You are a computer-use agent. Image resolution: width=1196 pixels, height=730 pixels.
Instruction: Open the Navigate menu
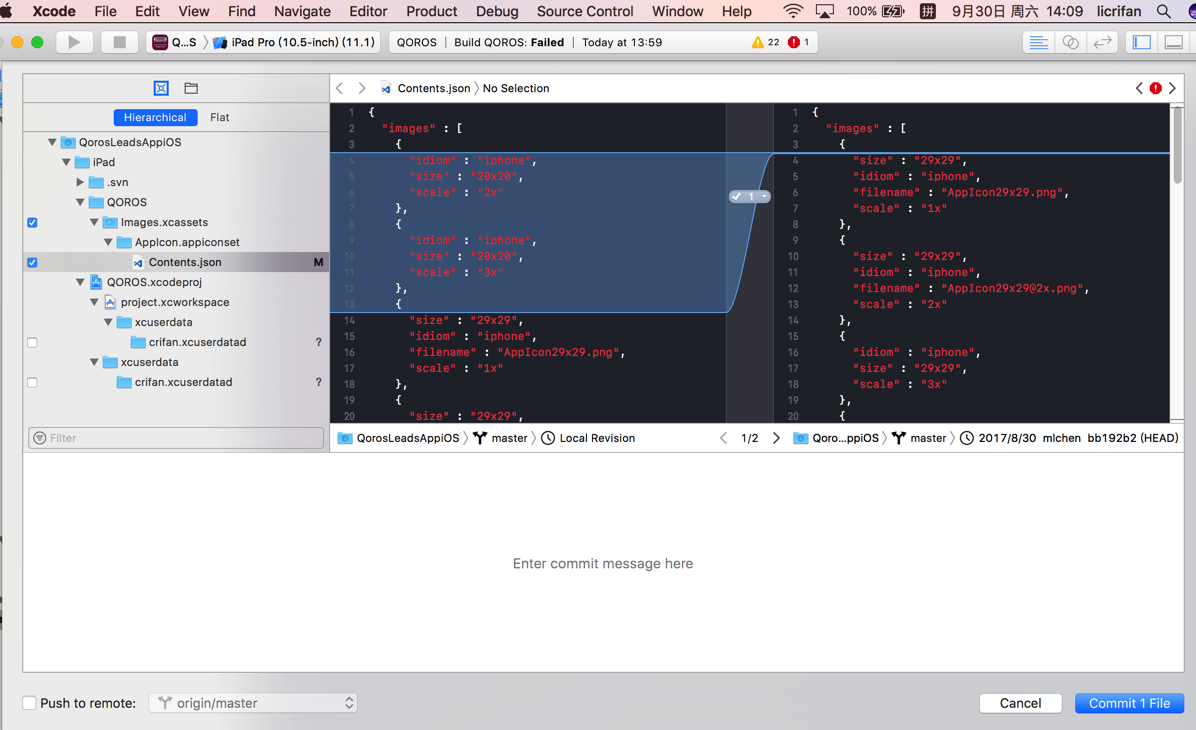point(302,11)
